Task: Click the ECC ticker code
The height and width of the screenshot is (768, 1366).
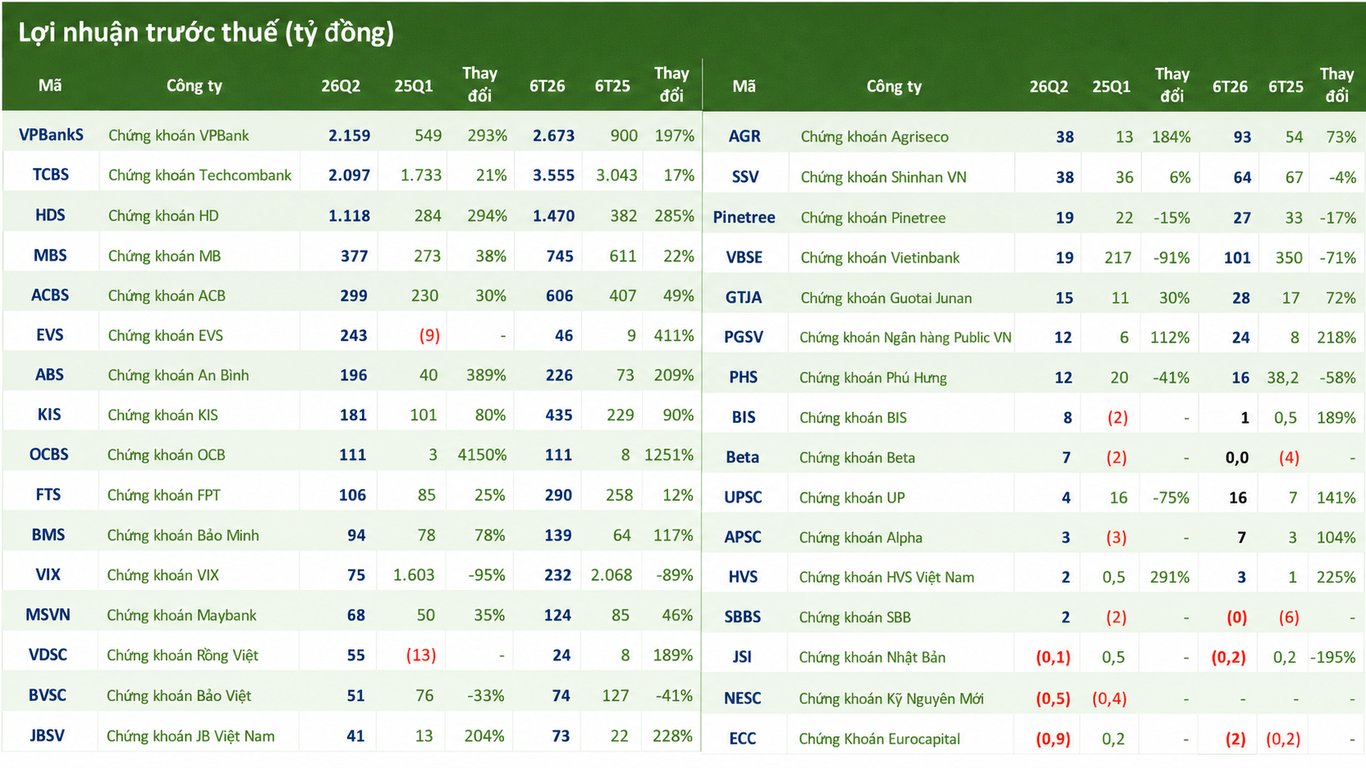Action: (743, 738)
